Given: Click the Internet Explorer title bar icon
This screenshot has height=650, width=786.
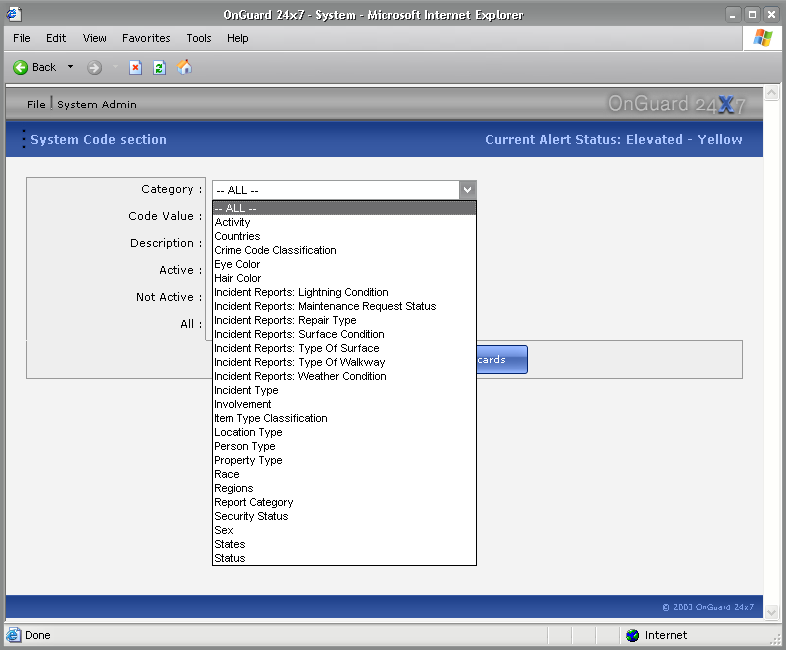Looking at the screenshot, I should pyautogui.click(x=14, y=14).
